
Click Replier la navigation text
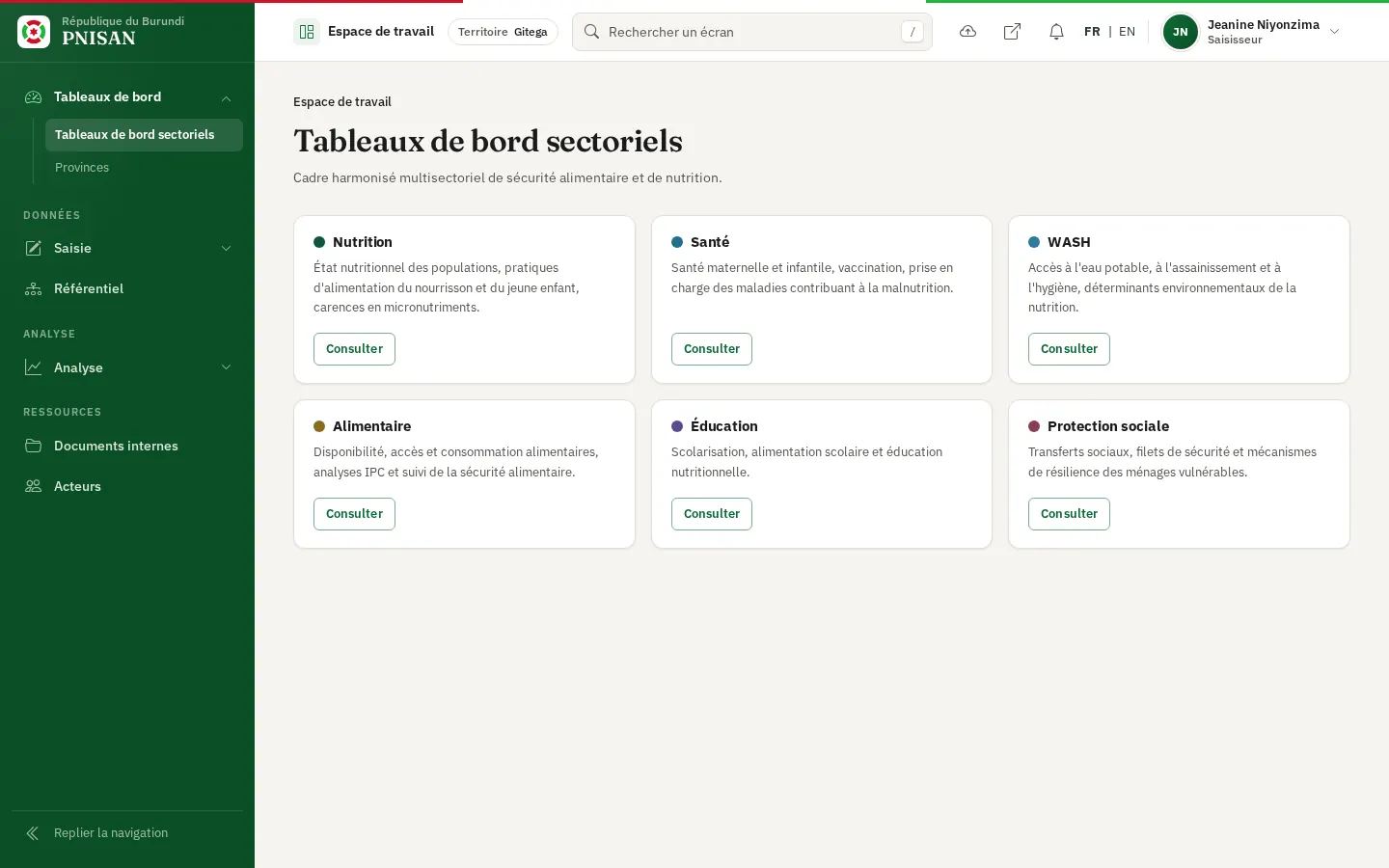click(111, 833)
